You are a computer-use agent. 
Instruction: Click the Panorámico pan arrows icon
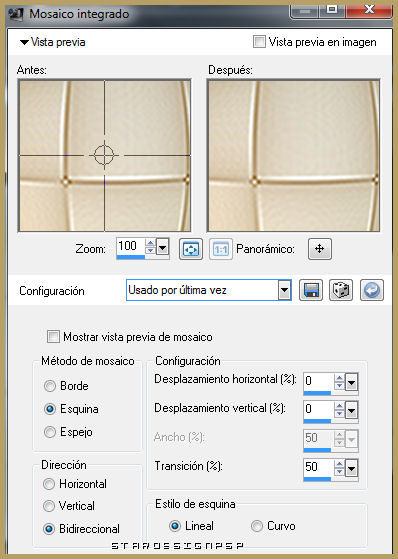point(320,249)
